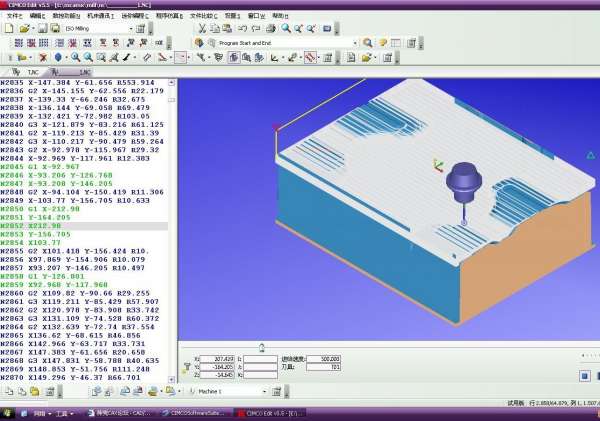The height and width of the screenshot is (421, 600).
Task: Click the Redo arrow icon
Action: [256, 28]
